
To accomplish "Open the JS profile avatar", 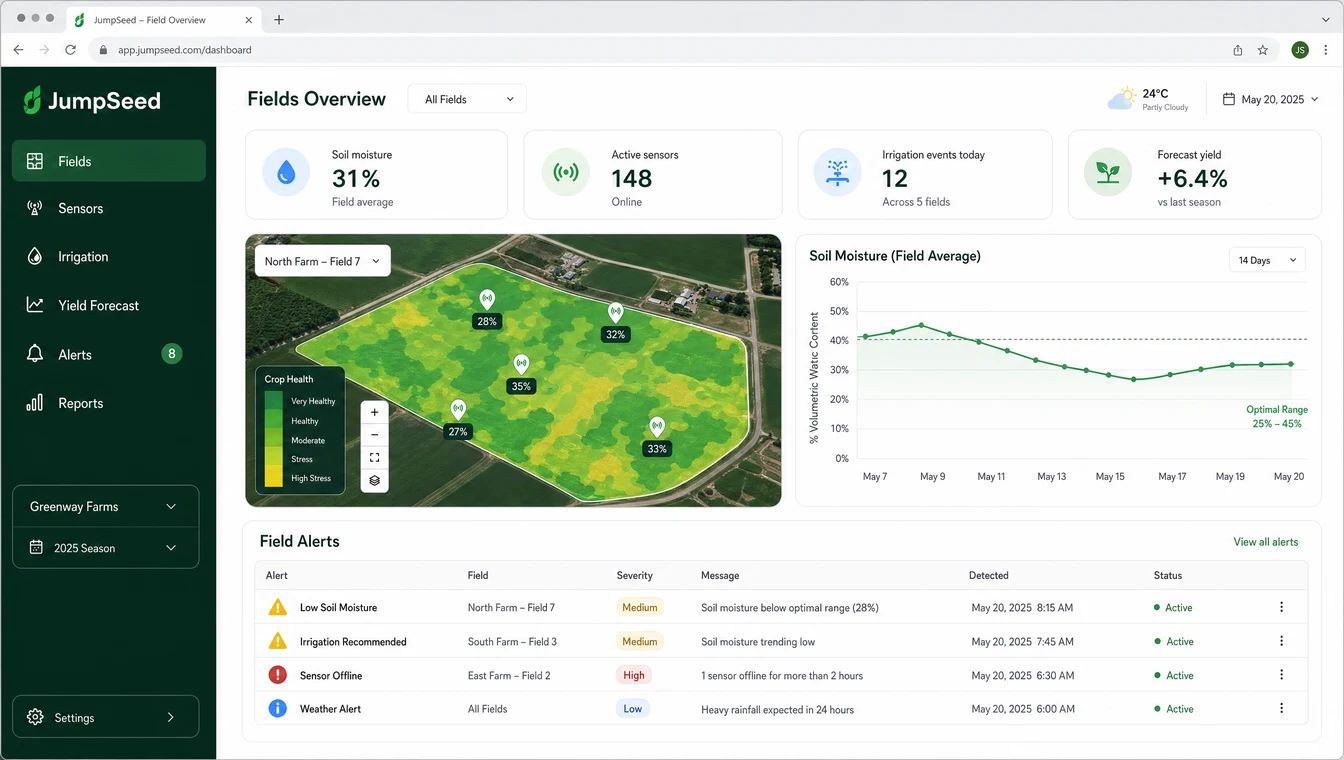I will pyautogui.click(x=1299, y=50).
